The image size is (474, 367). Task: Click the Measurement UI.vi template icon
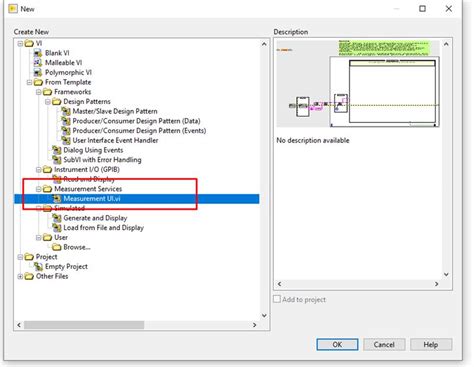pos(57,198)
